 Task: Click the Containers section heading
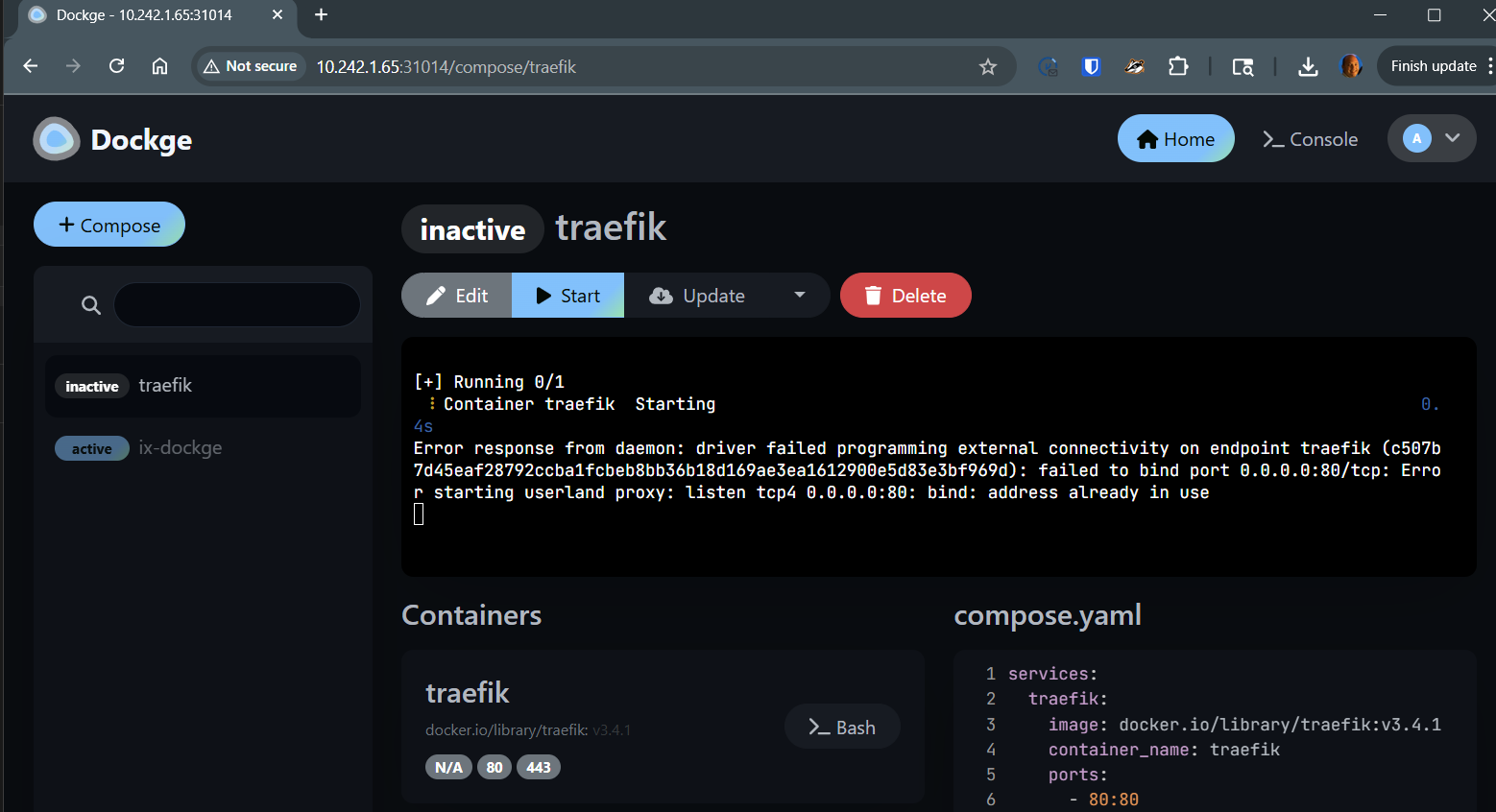pos(471,614)
